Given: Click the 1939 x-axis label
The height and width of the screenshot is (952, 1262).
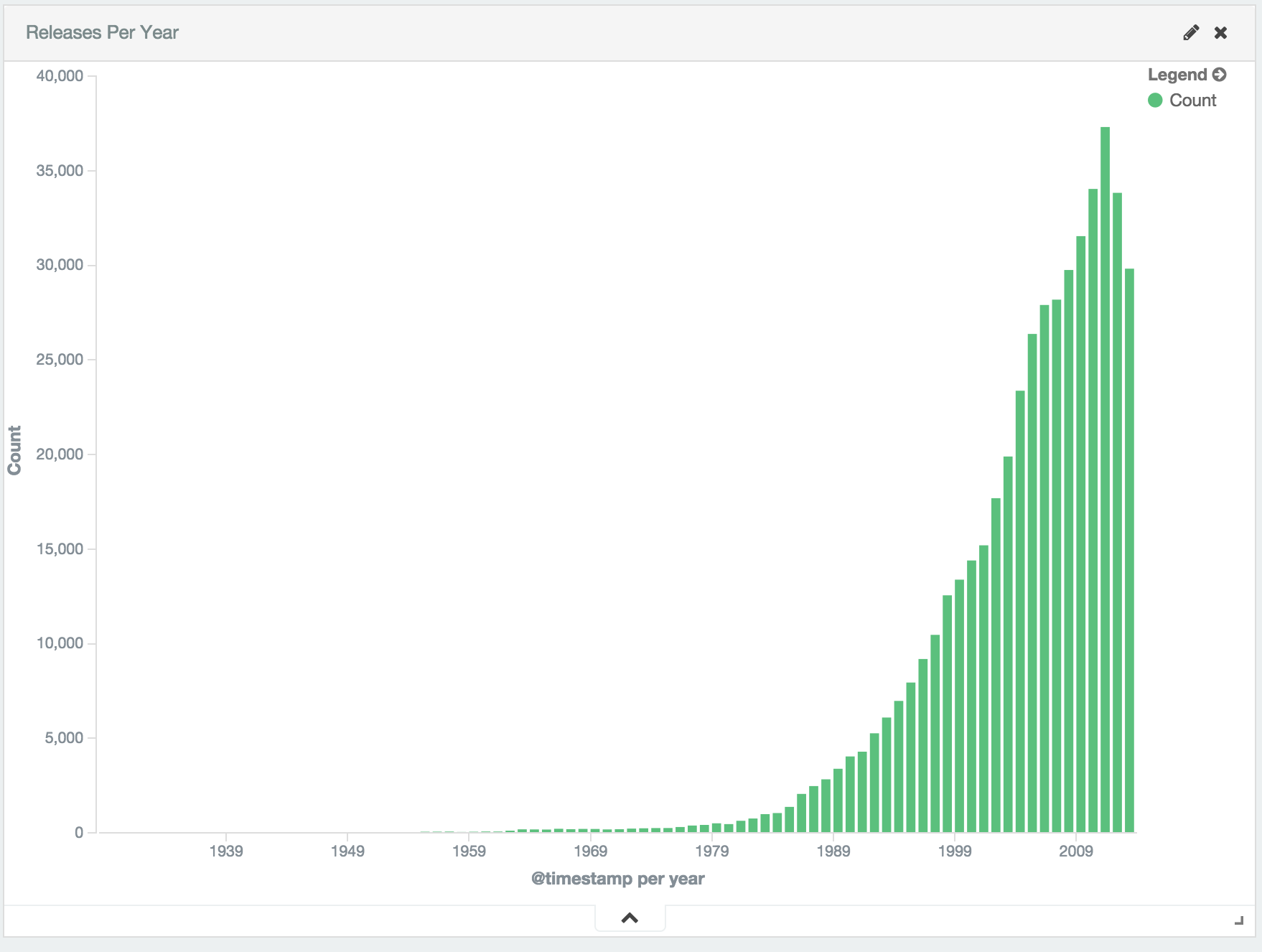Looking at the screenshot, I should click(x=226, y=851).
